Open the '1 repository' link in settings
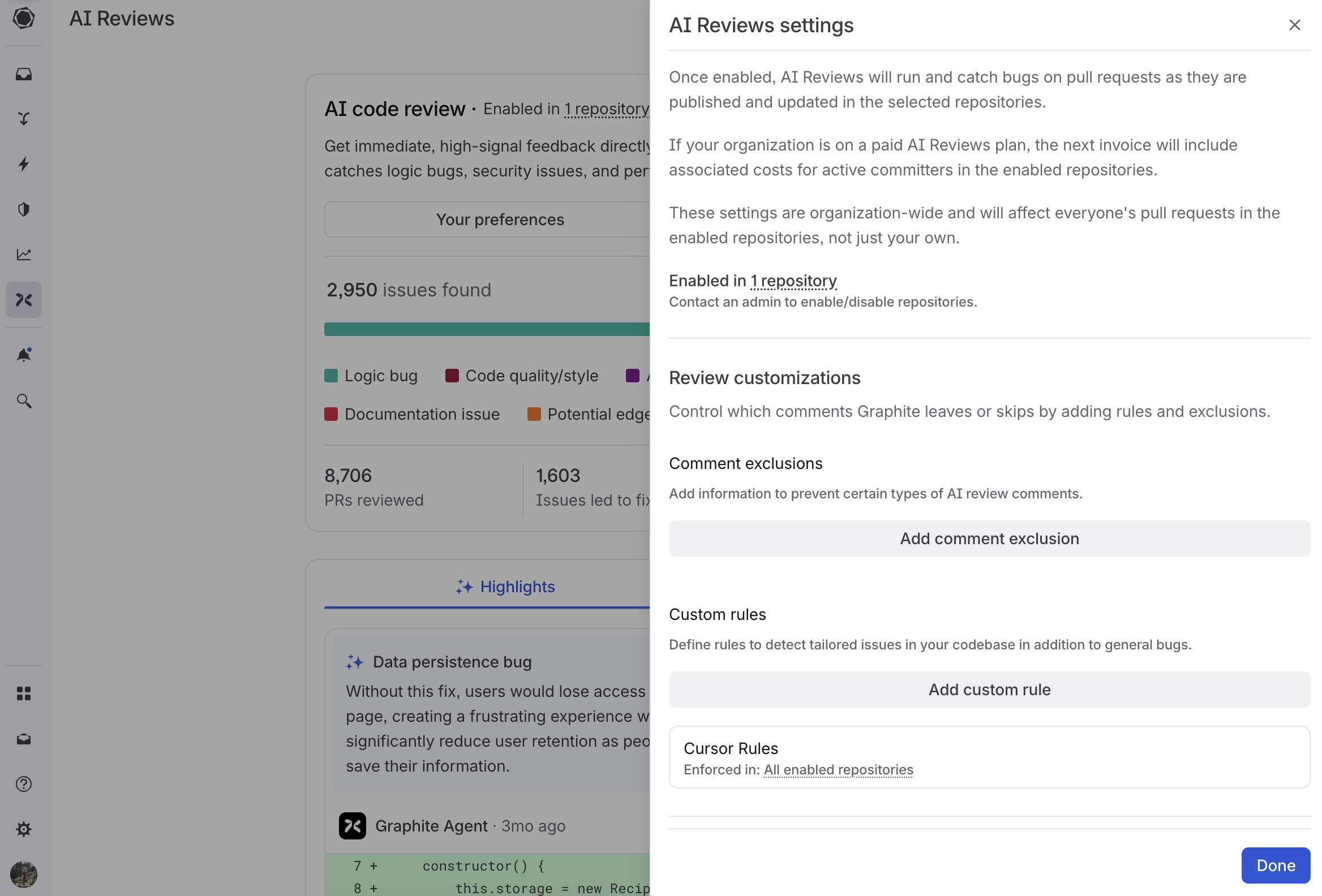 (x=793, y=281)
